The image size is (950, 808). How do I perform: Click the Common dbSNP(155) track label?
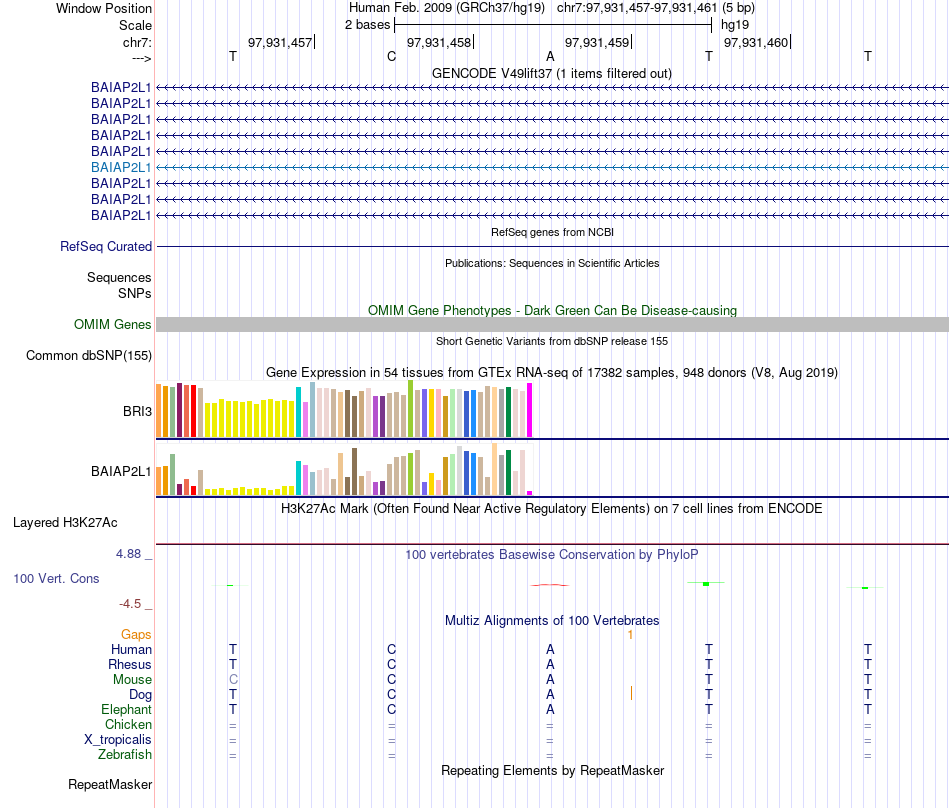point(88,356)
